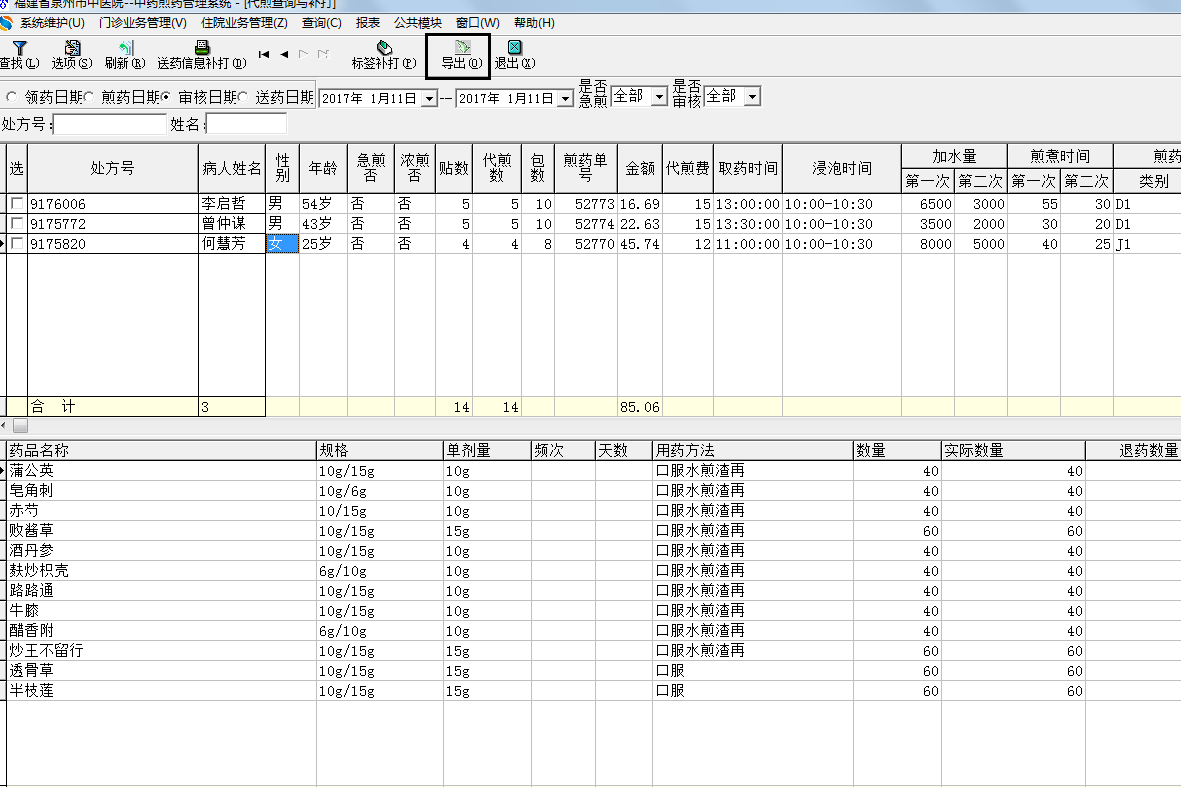
Task: Check the row checkbox for prescription 9175820
Action: tap(17, 244)
